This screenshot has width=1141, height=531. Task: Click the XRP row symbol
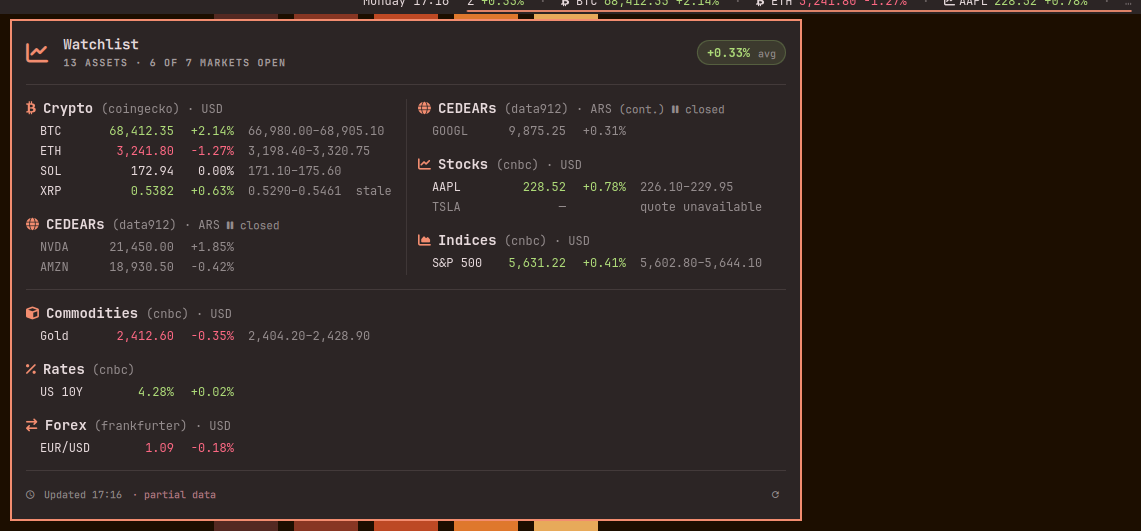pyautogui.click(x=51, y=191)
